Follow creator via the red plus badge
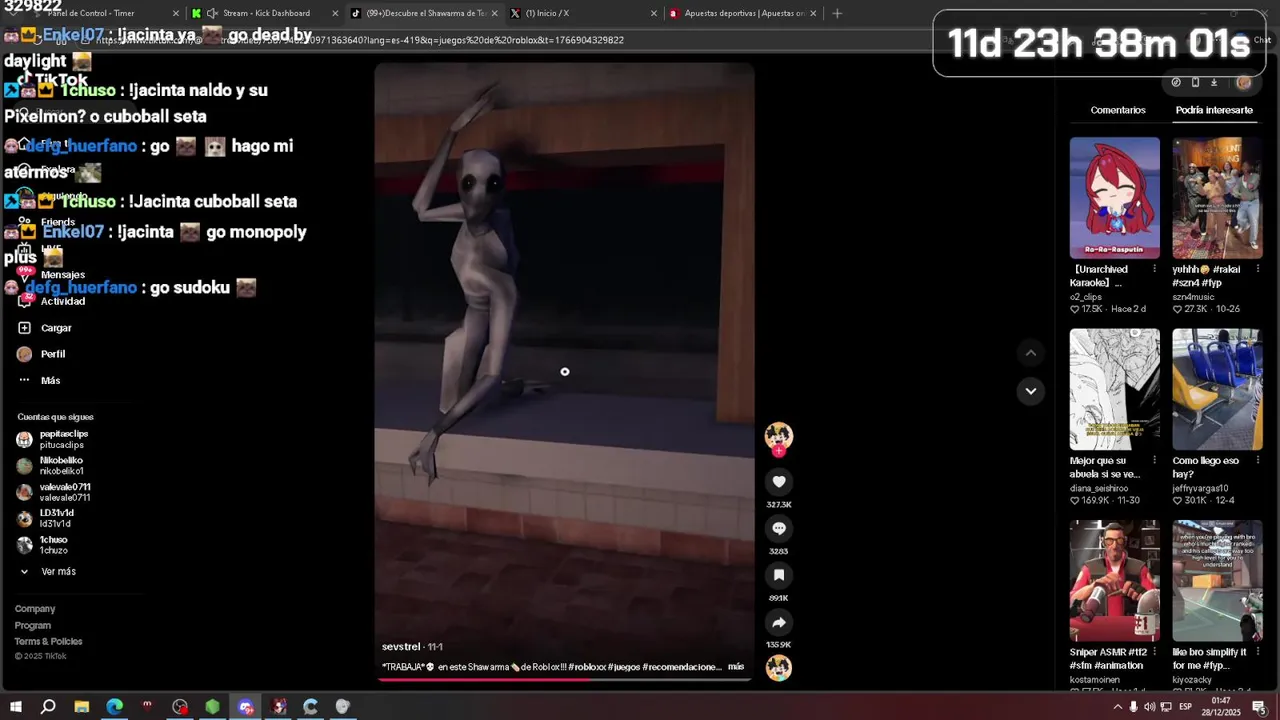This screenshot has height=720, width=1280. (x=779, y=451)
